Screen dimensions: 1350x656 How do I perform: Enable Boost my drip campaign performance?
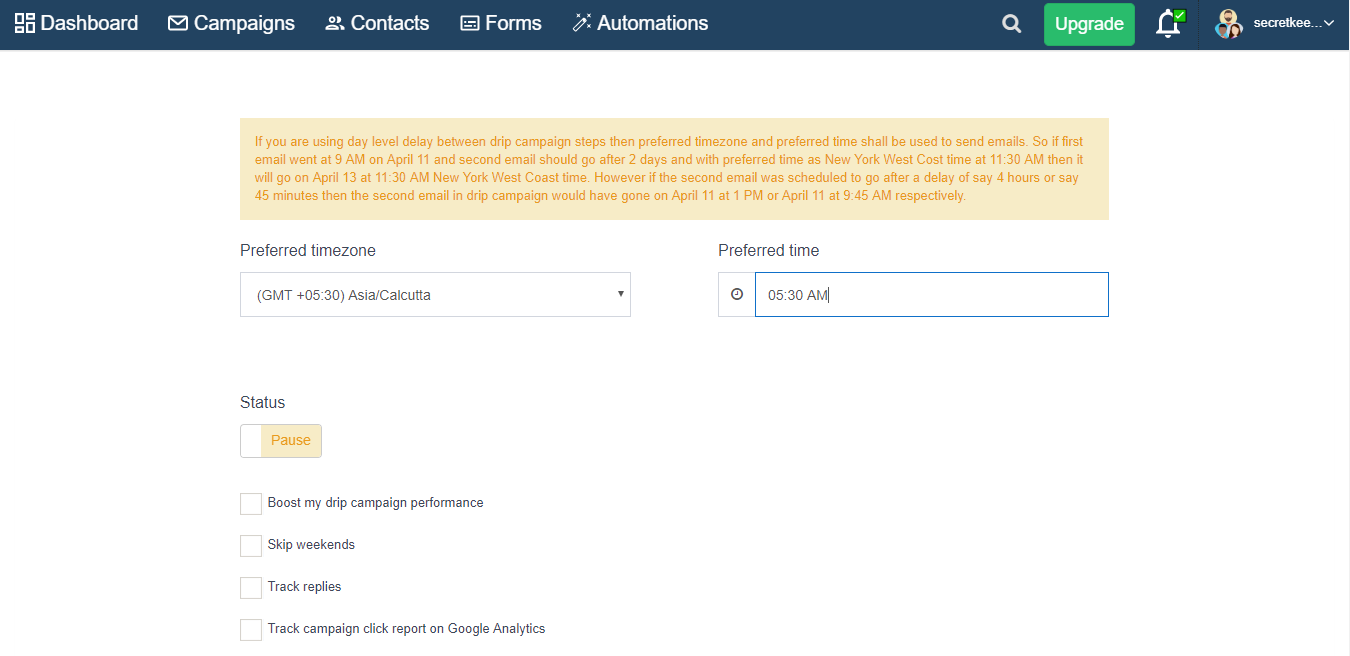[x=251, y=503]
